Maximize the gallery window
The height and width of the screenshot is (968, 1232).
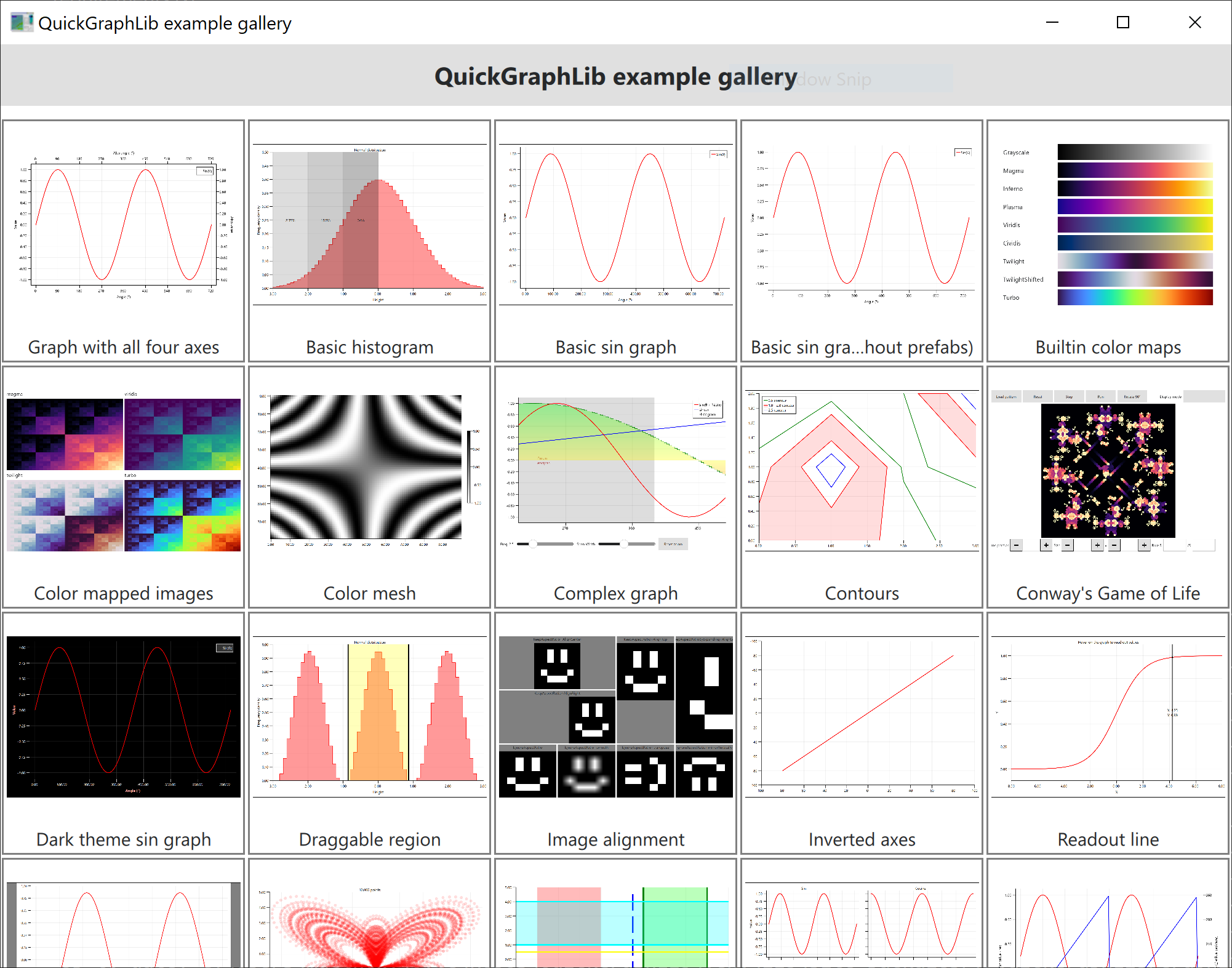1123,23
